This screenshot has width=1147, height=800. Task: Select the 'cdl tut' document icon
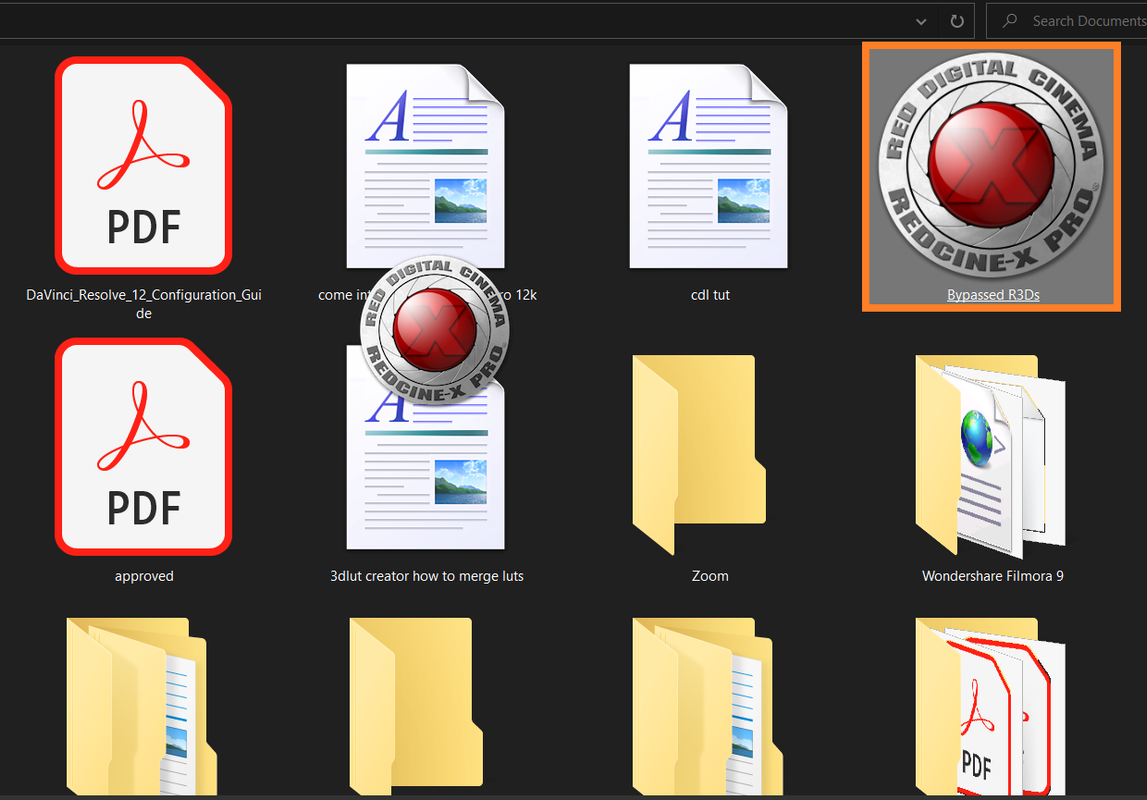tap(708, 166)
